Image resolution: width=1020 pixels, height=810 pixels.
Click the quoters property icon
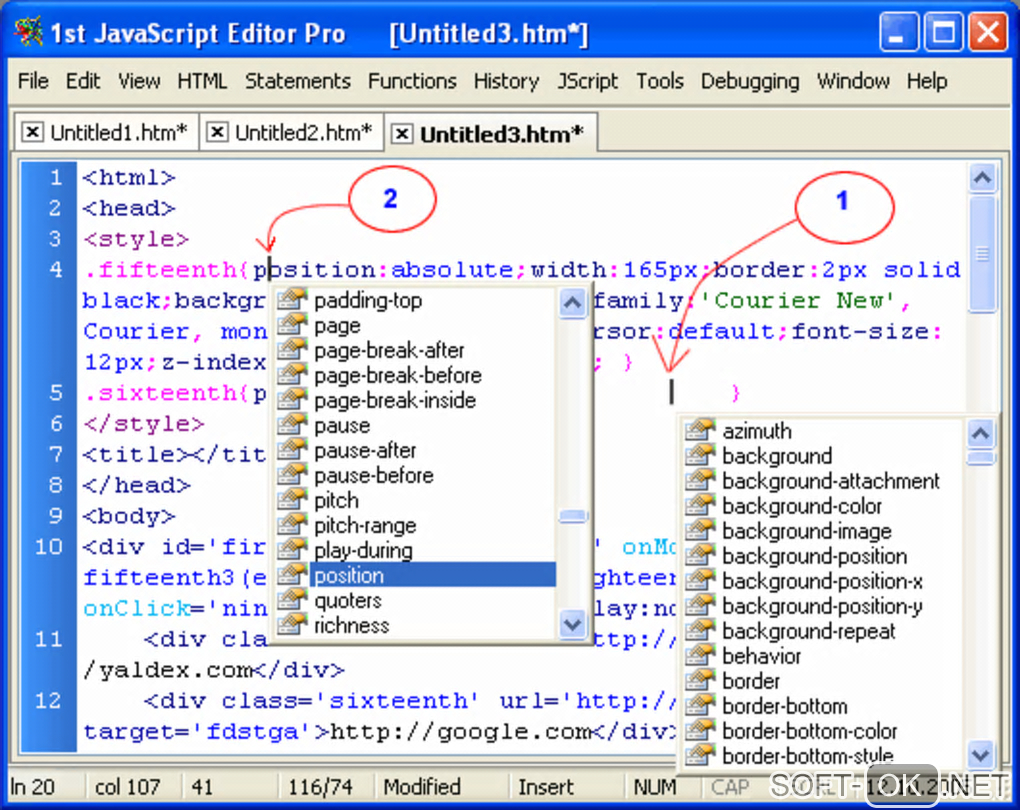pyautogui.click(x=292, y=600)
